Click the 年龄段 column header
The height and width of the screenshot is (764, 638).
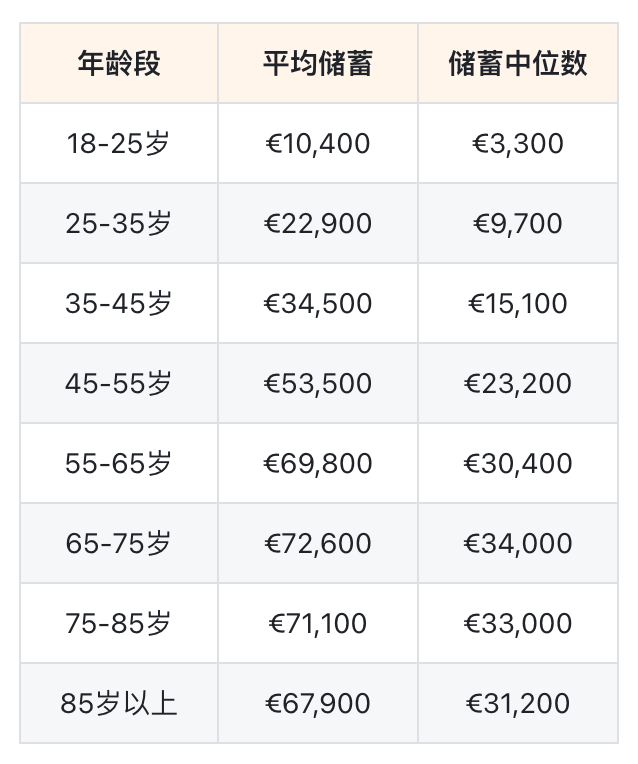[x=119, y=64]
